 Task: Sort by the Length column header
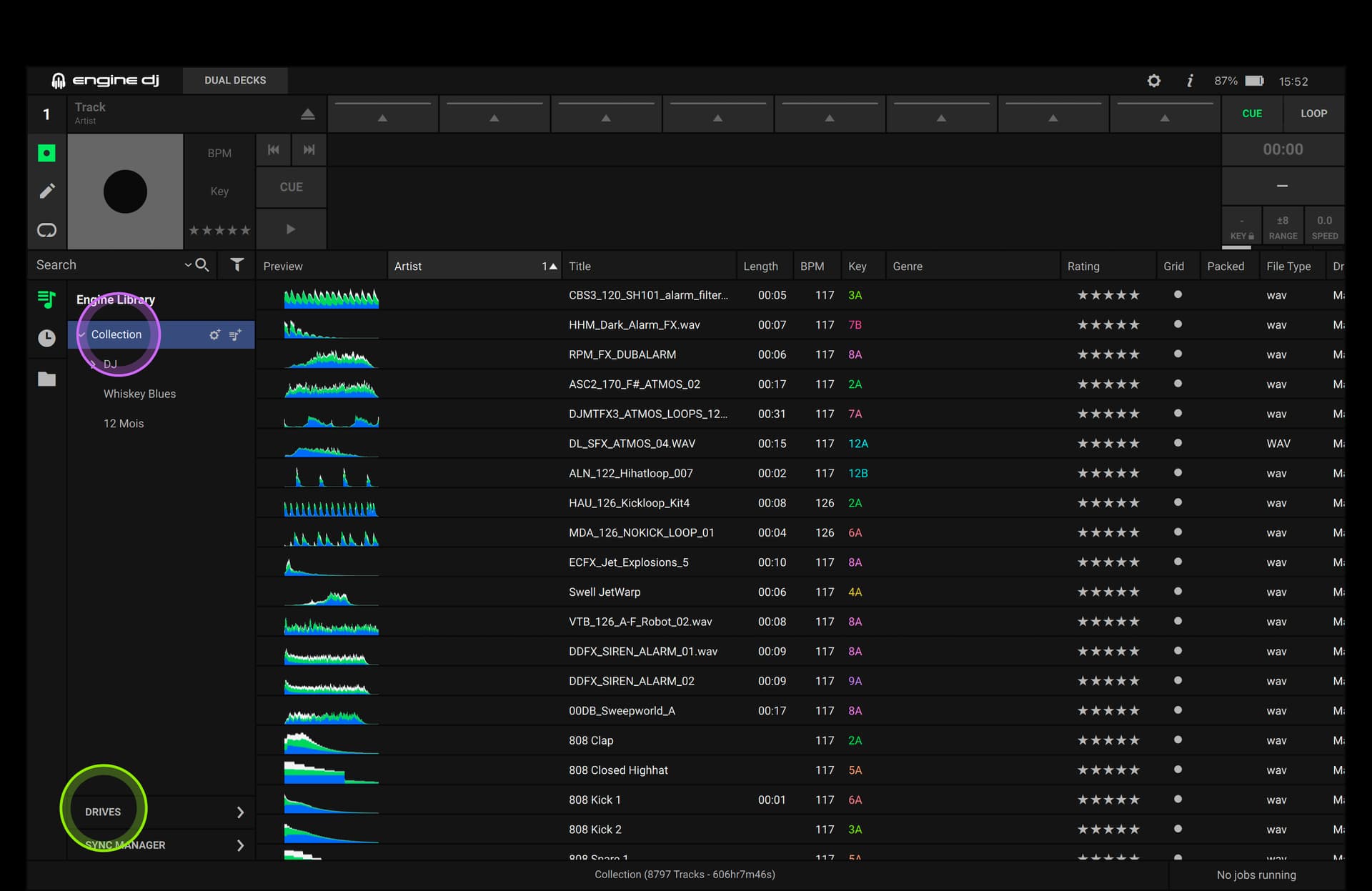click(765, 266)
